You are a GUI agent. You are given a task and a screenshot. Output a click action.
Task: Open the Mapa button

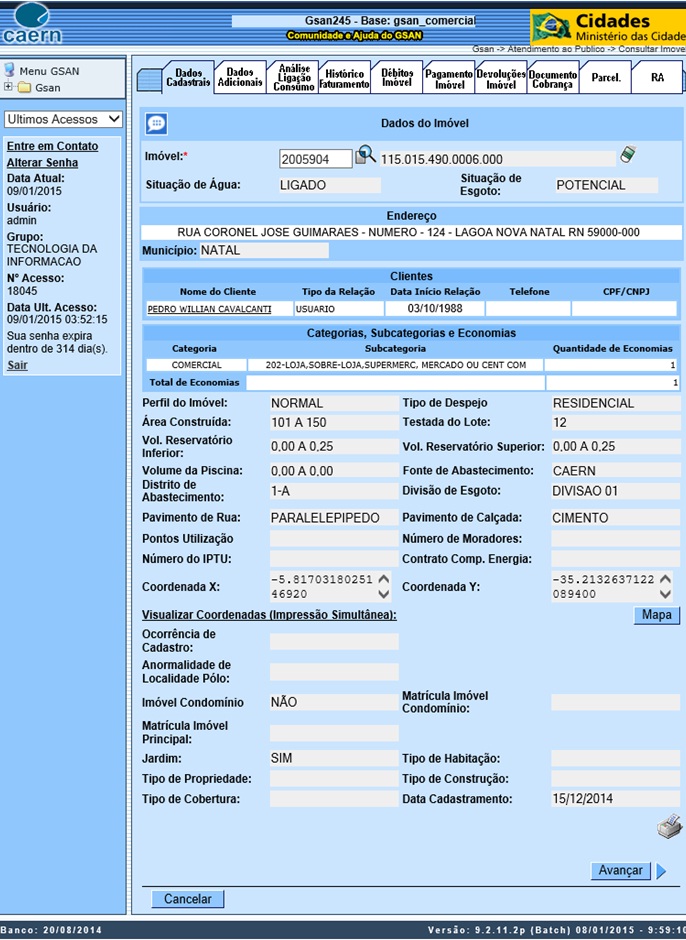pos(656,615)
